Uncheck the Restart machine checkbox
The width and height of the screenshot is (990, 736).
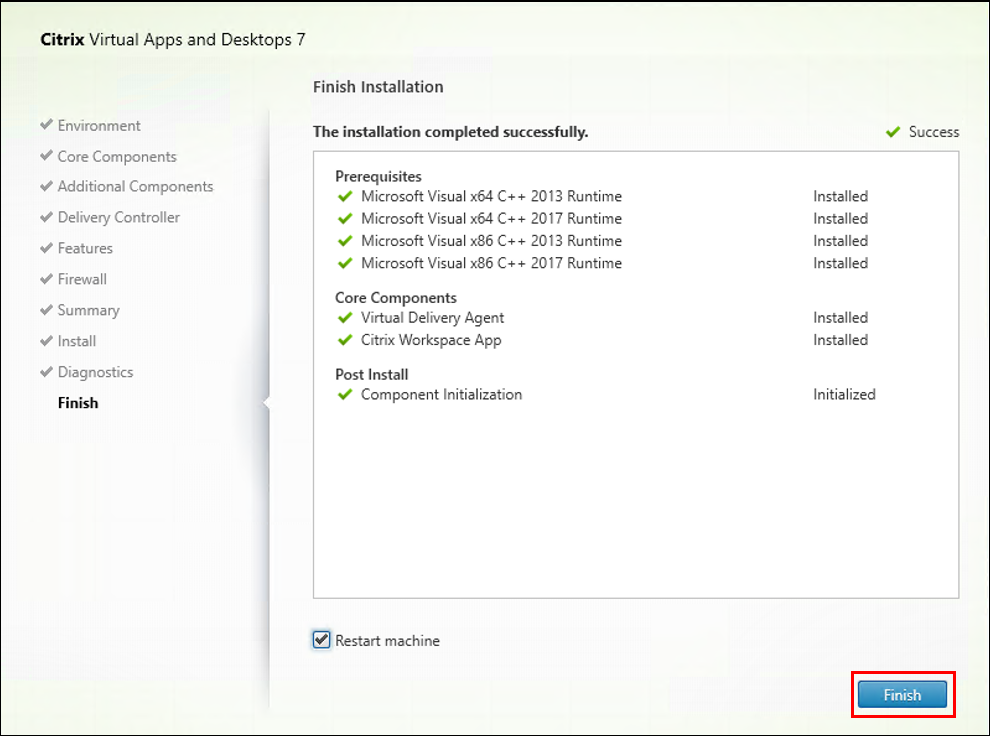click(x=321, y=640)
